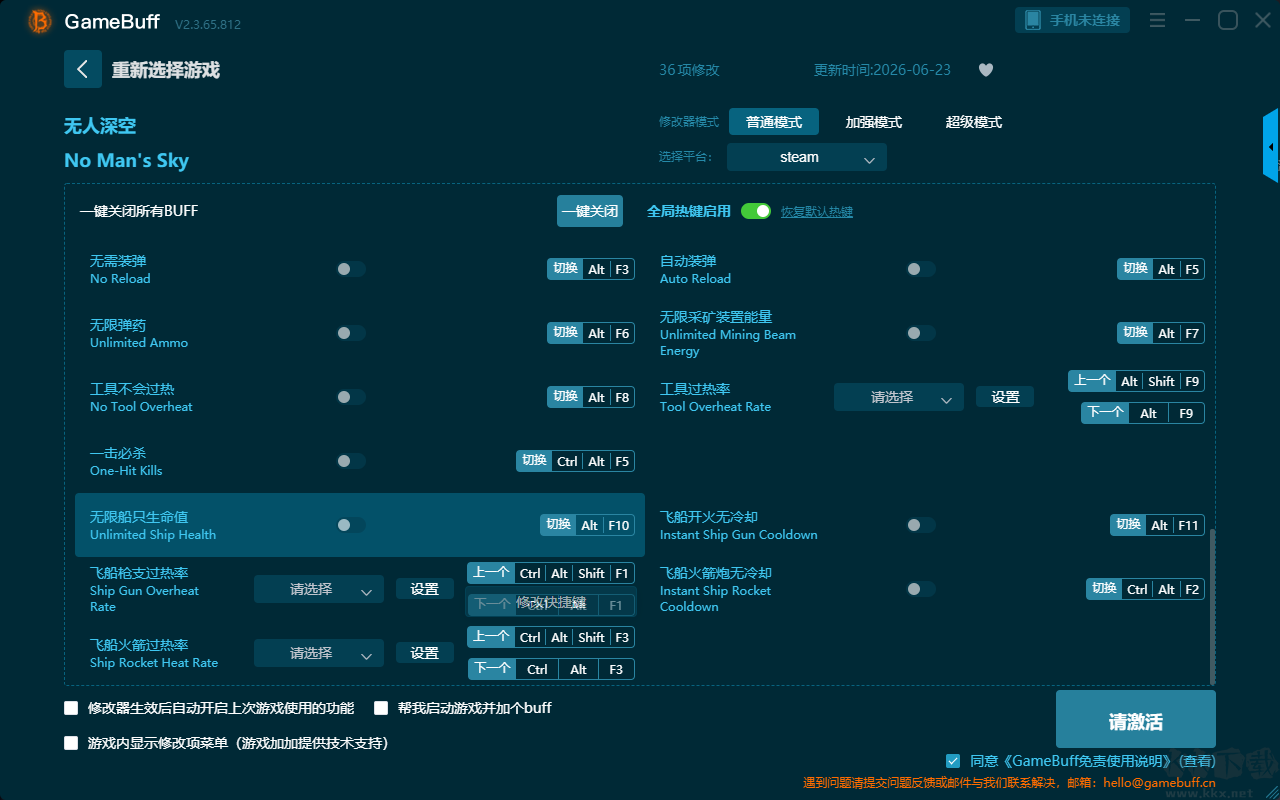Click Tool Overheat next hotkey Alt F9
The image size is (1280, 800).
click(x=1143, y=413)
